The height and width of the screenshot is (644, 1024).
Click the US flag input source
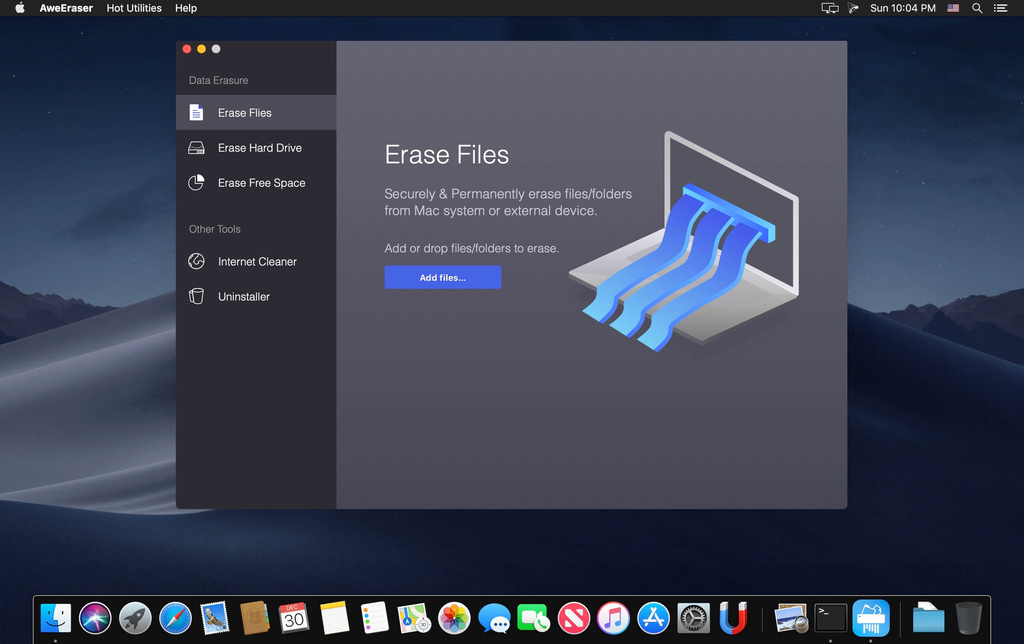pos(953,8)
